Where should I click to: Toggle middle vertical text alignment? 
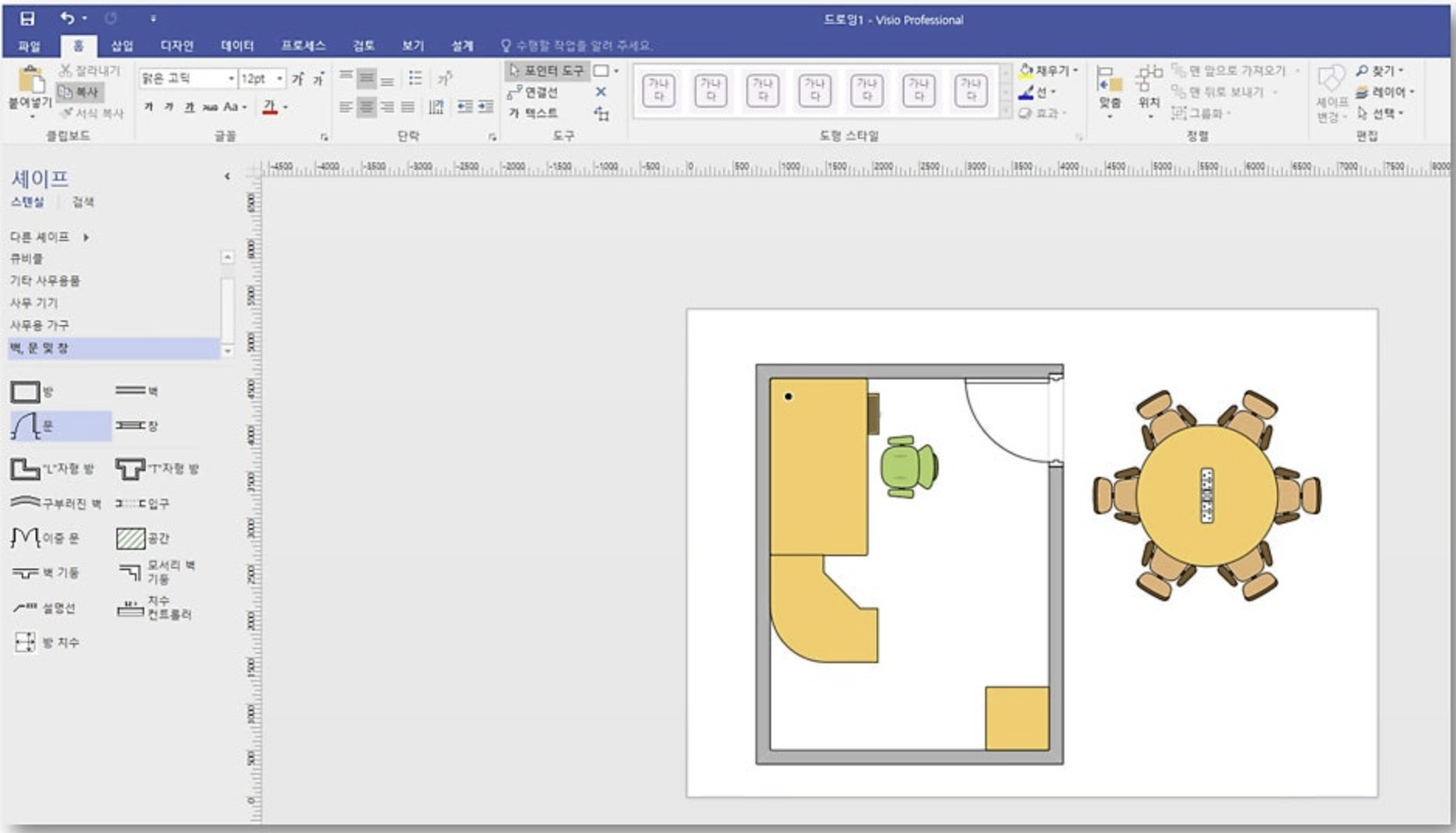(366, 78)
